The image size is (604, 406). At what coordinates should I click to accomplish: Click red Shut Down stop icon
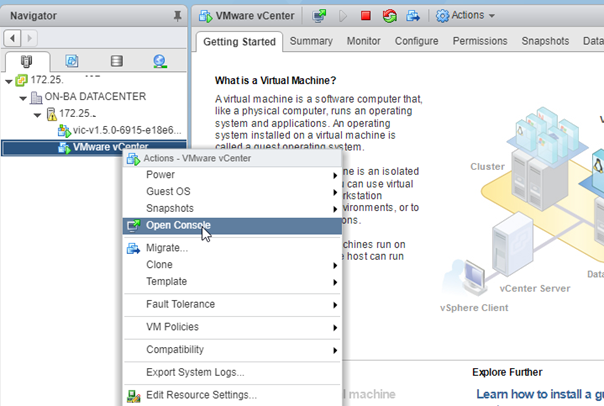pyautogui.click(x=366, y=16)
